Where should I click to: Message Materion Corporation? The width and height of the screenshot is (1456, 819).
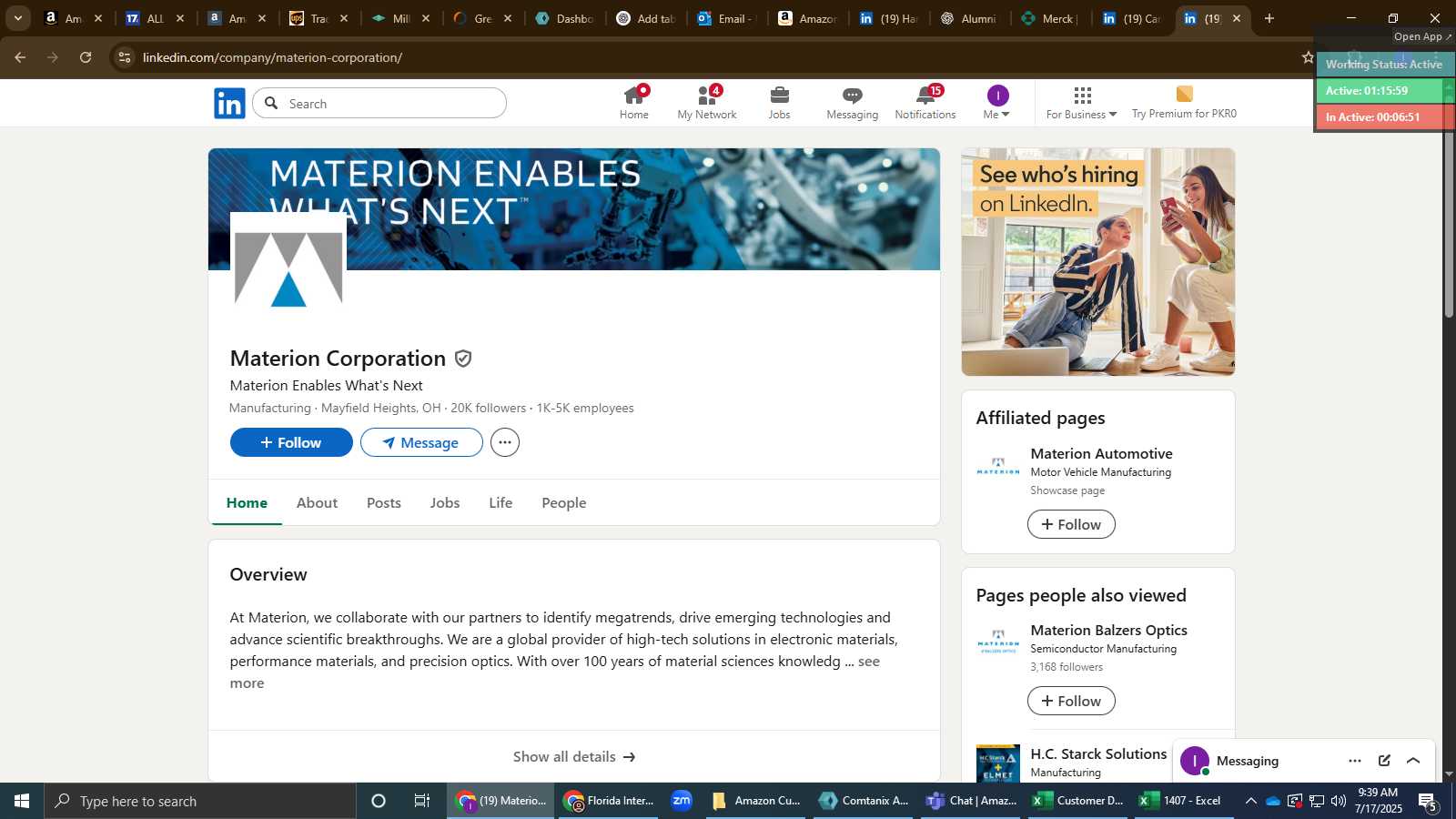click(x=421, y=442)
